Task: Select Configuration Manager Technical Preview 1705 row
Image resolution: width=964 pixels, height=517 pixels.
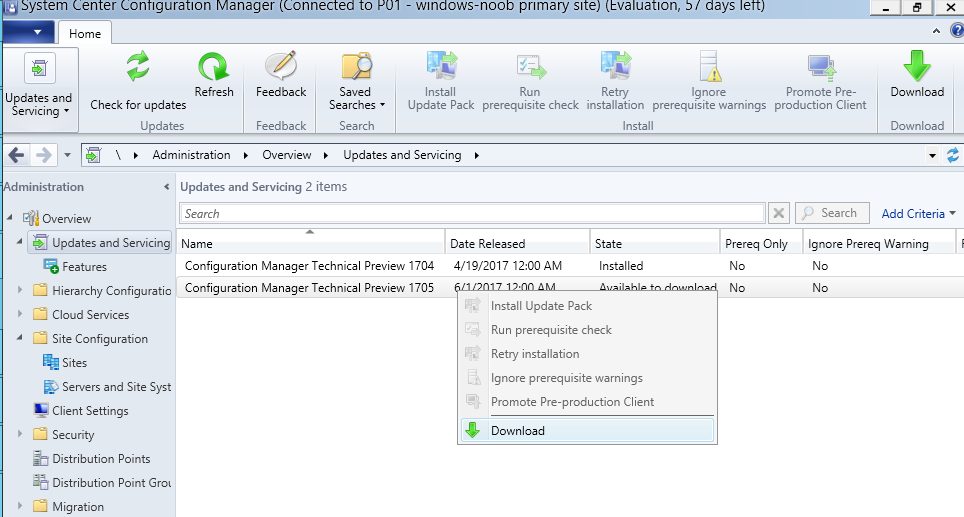Action: point(570,288)
